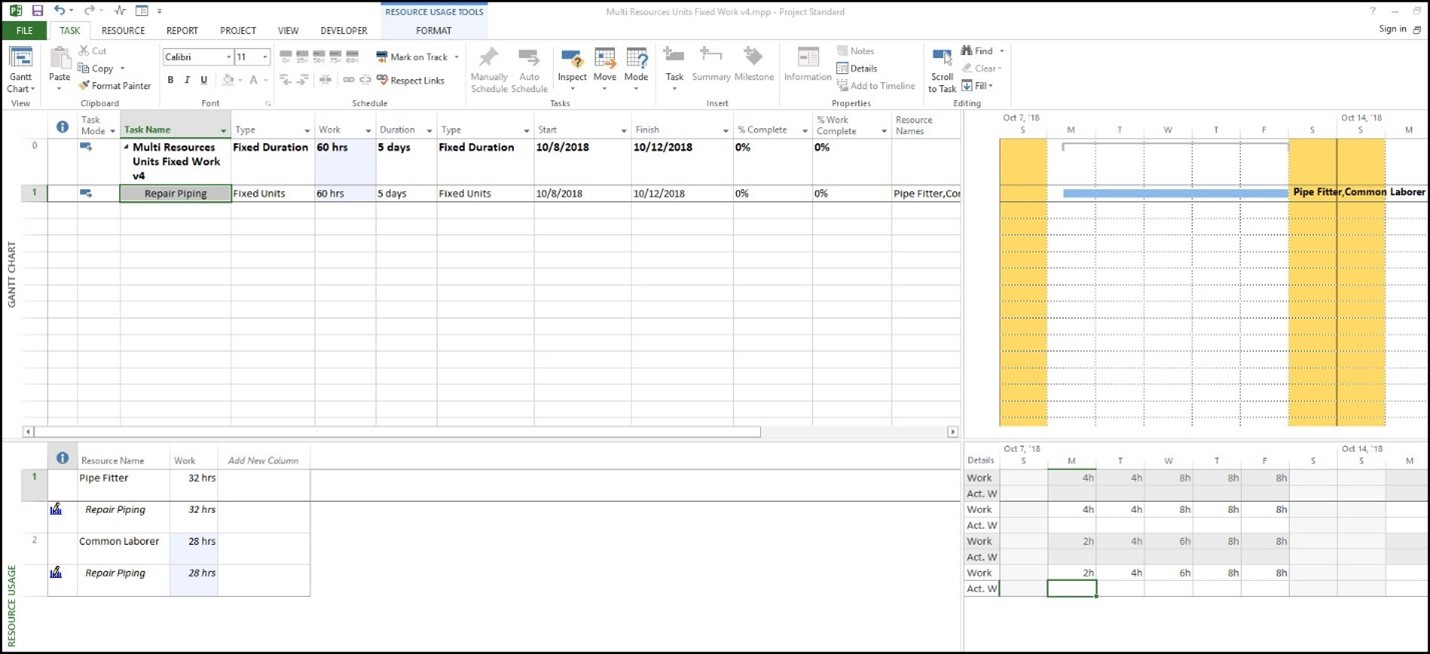Image resolution: width=1430 pixels, height=654 pixels.
Task: Expand the Task Name column filter dropdown
Action: click(x=223, y=131)
